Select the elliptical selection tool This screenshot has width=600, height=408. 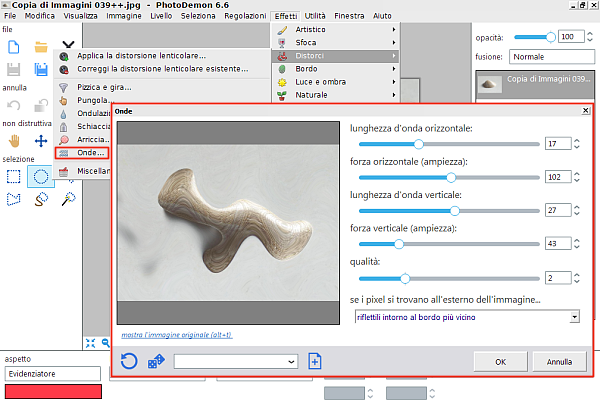coord(41,177)
